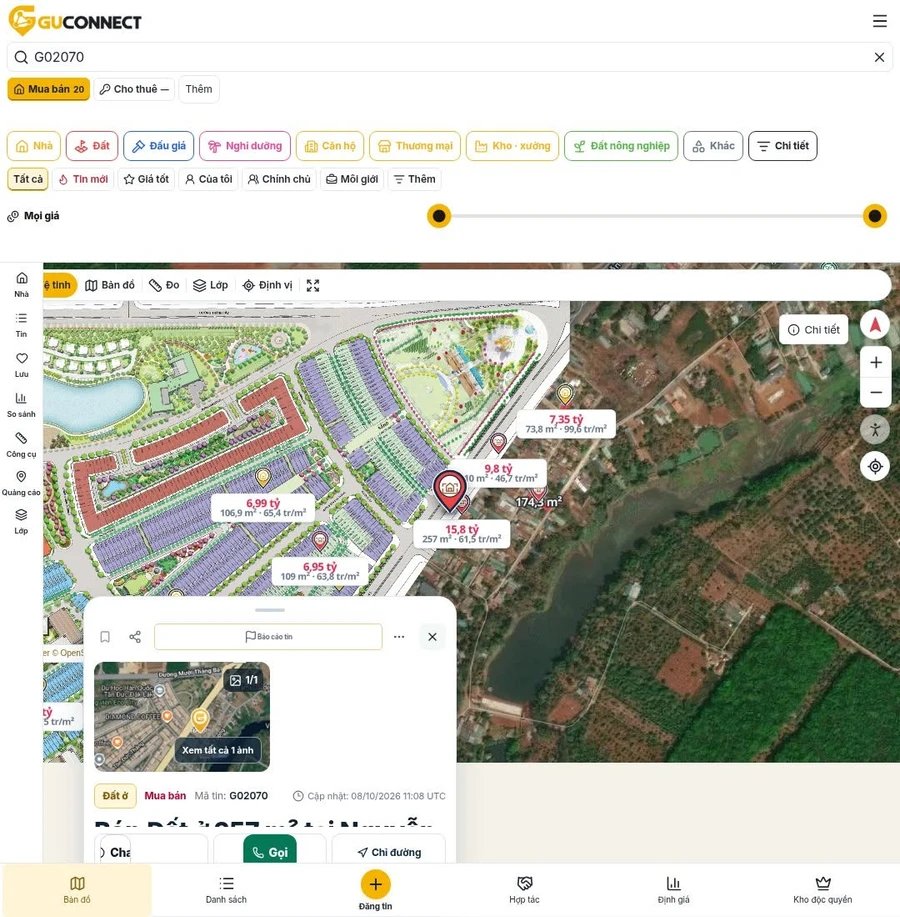Image resolution: width=900 pixels, height=917 pixels.
Task: Click the Định vị locate tool
Action: (x=267, y=285)
